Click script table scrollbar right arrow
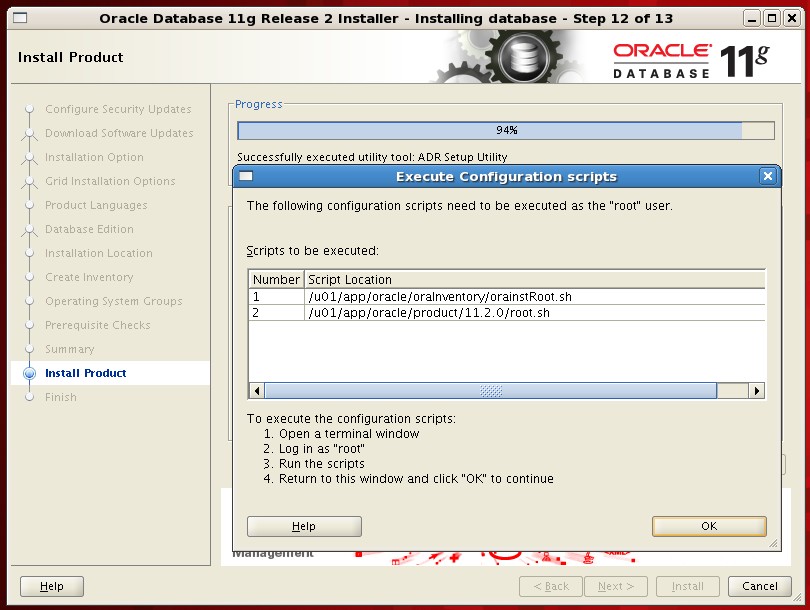Viewport: 810px width, 610px height. [757, 390]
